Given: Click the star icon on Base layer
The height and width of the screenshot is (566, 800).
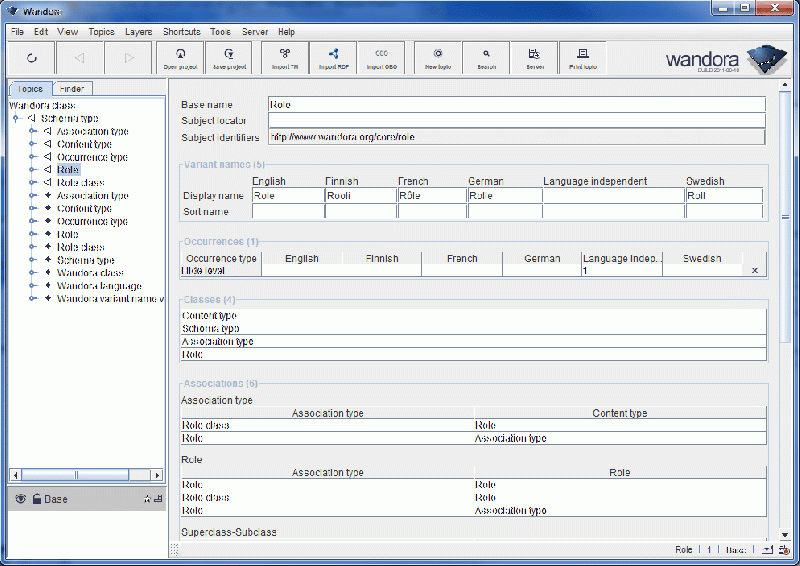Looking at the screenshot, I should click(147, 499).
